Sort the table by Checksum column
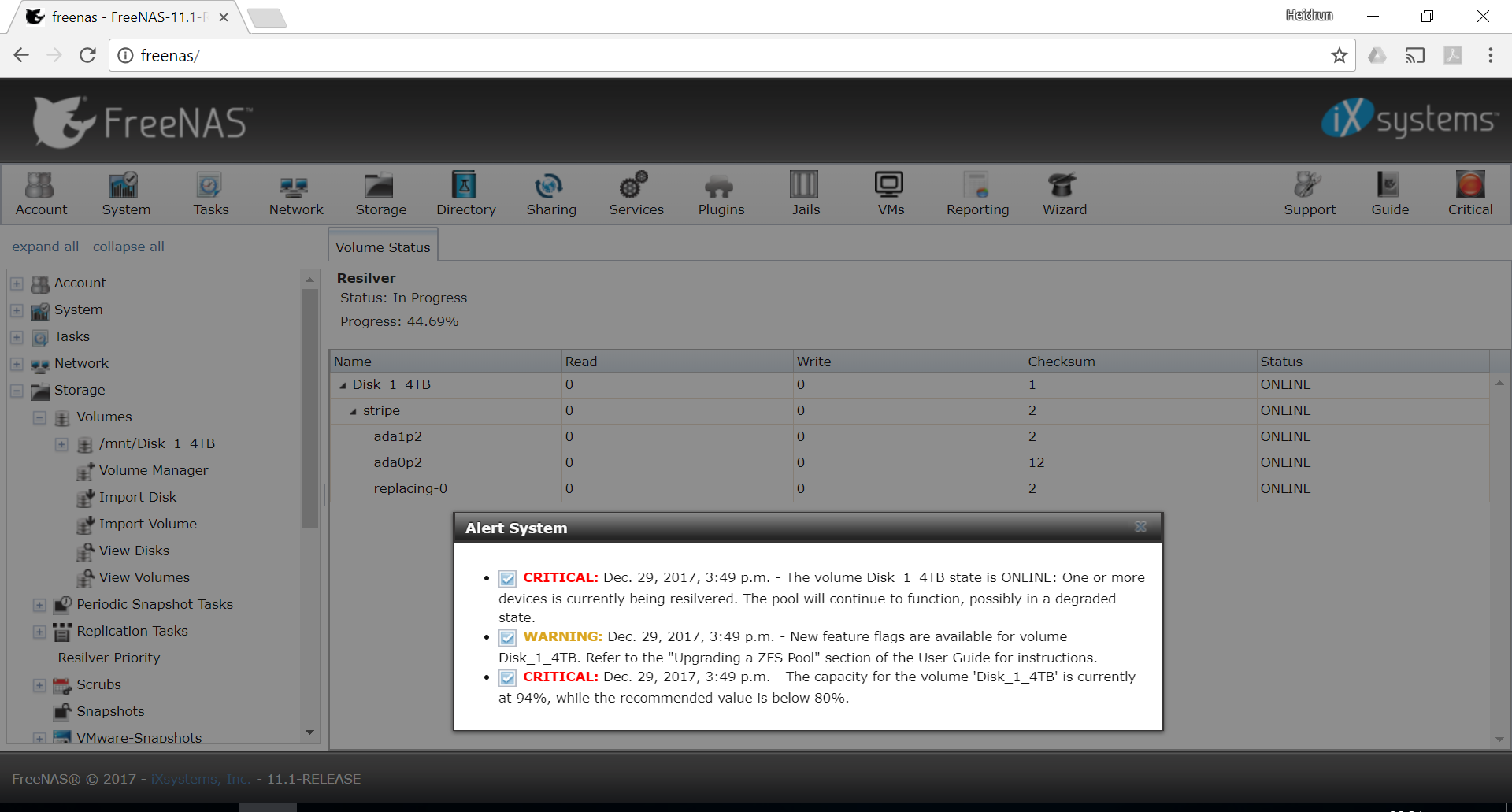The width and height of the screenshot is (1512, 812). (1140, 362)
